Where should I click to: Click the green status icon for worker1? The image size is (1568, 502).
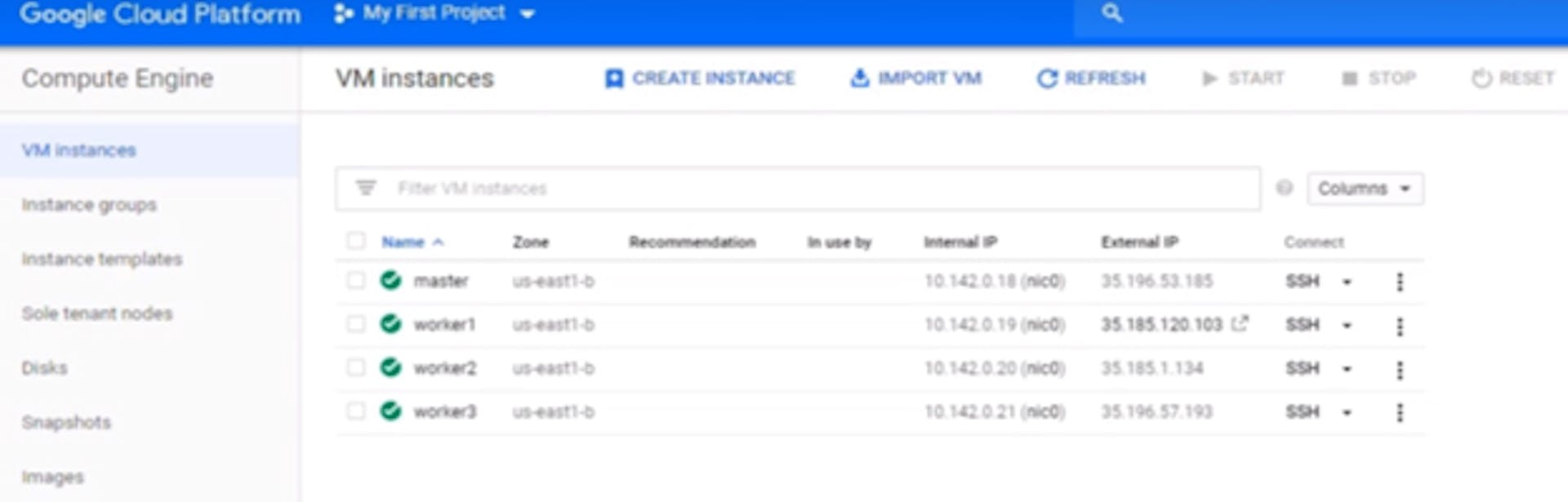click(x=391, y=324)
